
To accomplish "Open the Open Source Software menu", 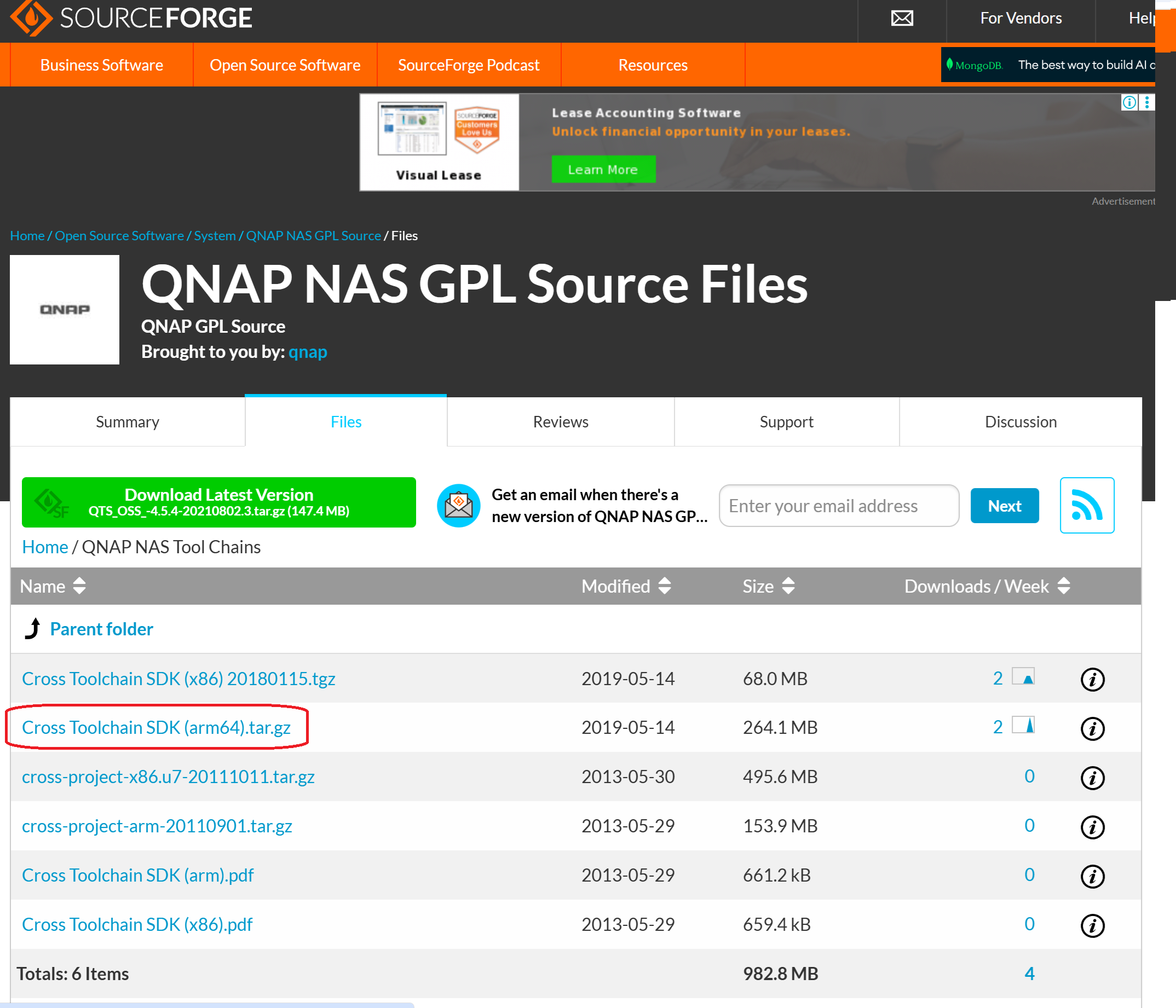I will 285,65.
